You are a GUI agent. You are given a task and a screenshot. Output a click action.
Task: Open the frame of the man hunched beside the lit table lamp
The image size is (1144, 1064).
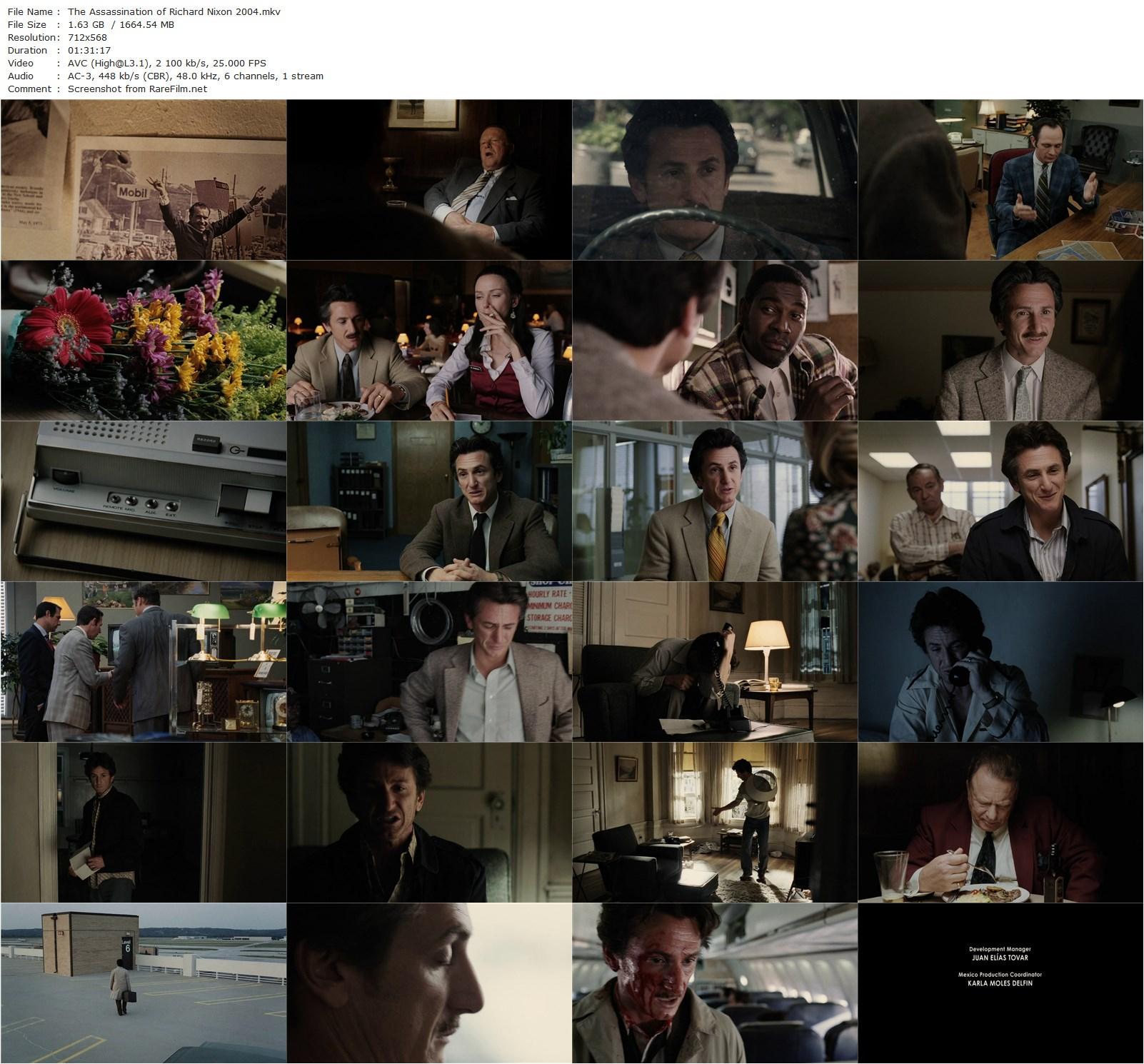(x=715, y=662)
